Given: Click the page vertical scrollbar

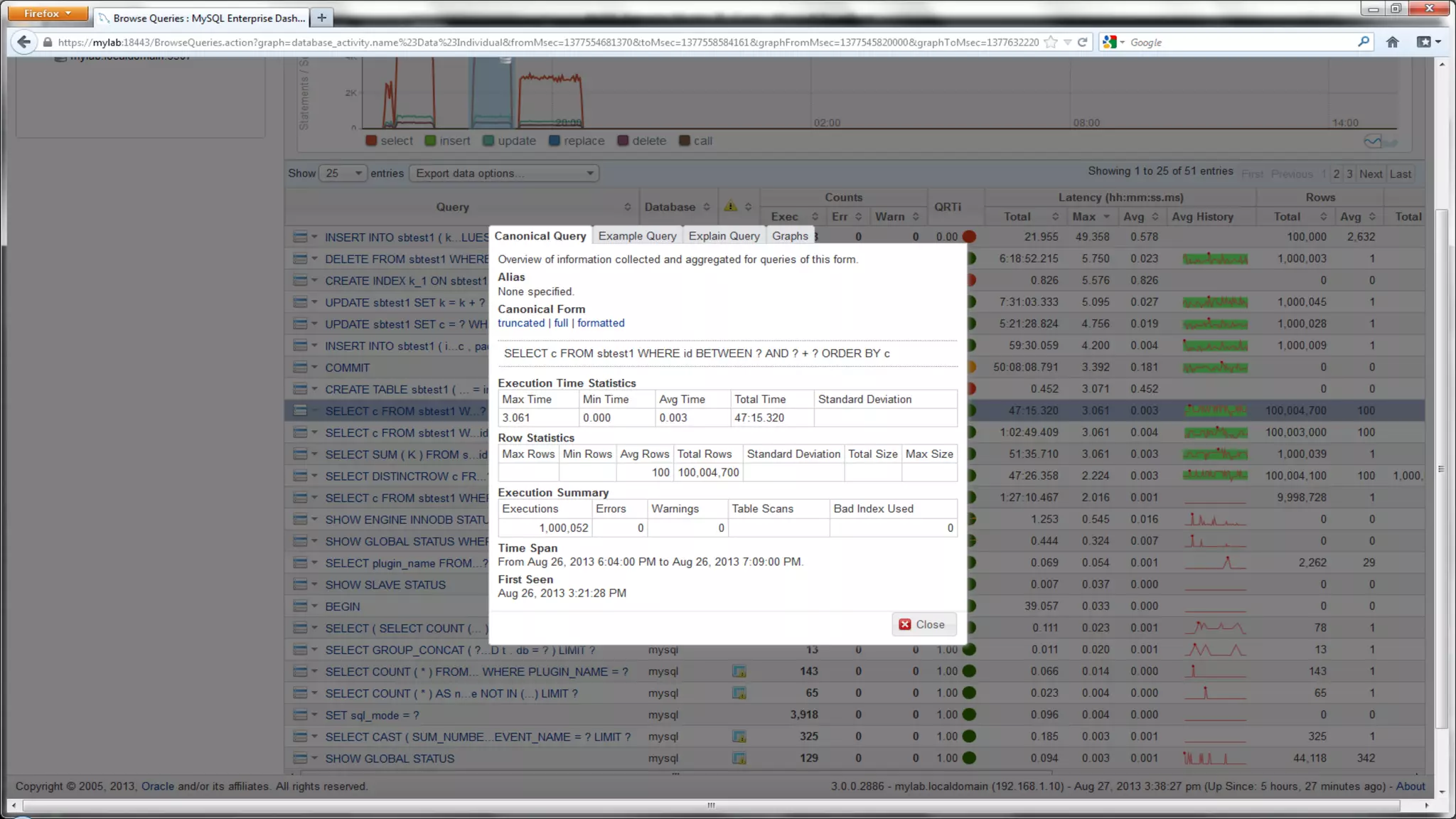Looking at the screenshot, I should 1441,469.
